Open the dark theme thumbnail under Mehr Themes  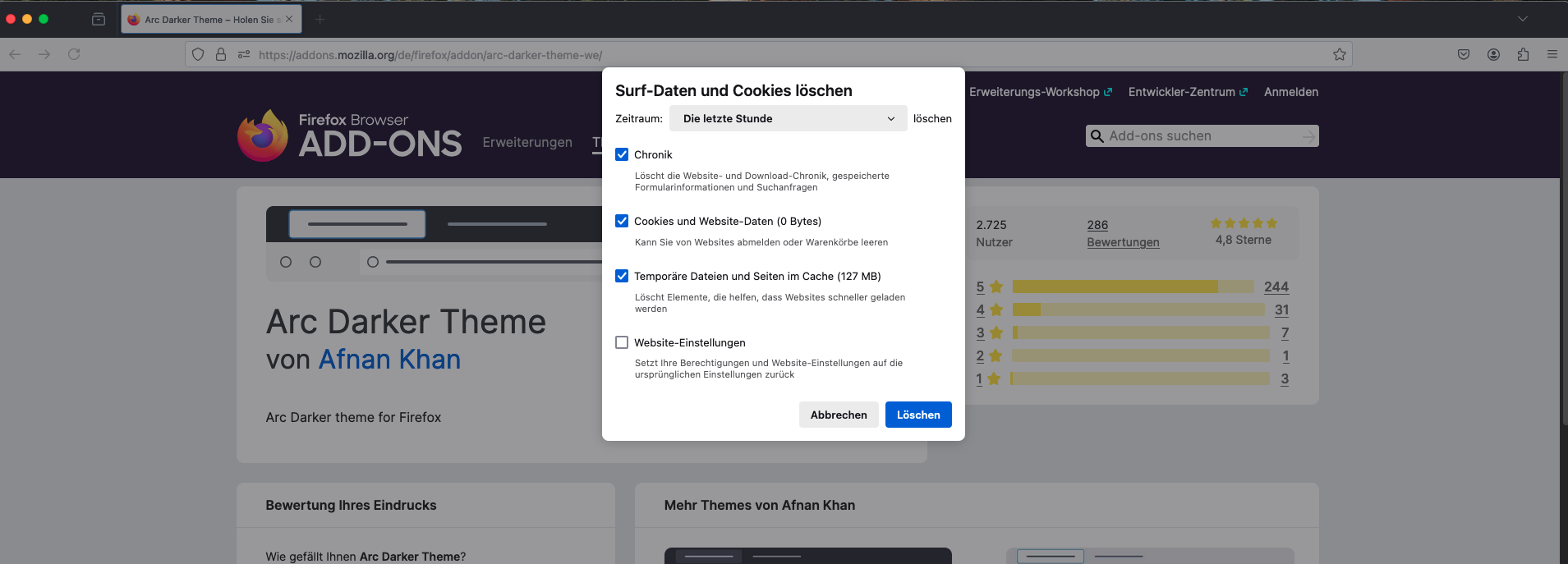click(x=807, y=556)
